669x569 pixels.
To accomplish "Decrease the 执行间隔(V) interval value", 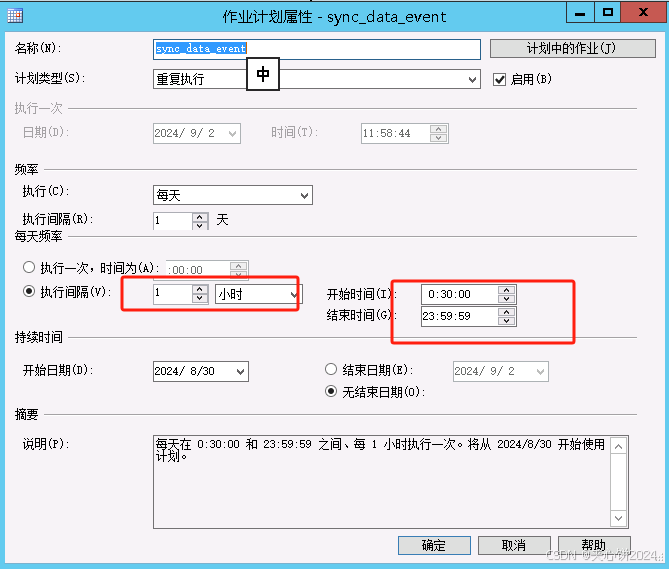I will pyautogui.click(x=200, y=299).
